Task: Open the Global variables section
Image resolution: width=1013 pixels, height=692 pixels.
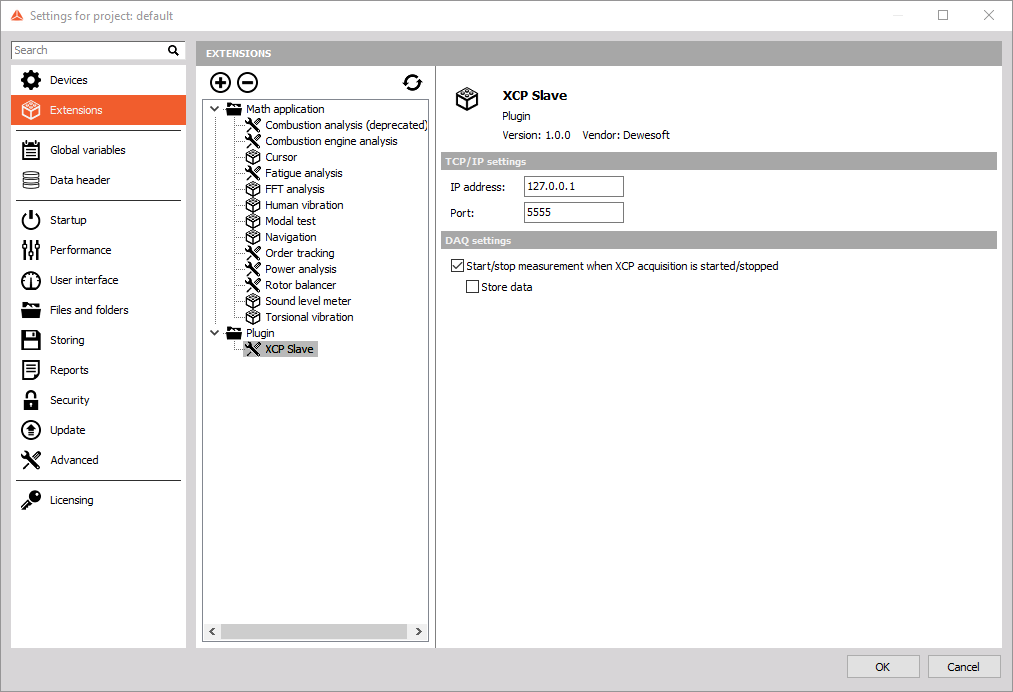Action: (x=98, y=150)
